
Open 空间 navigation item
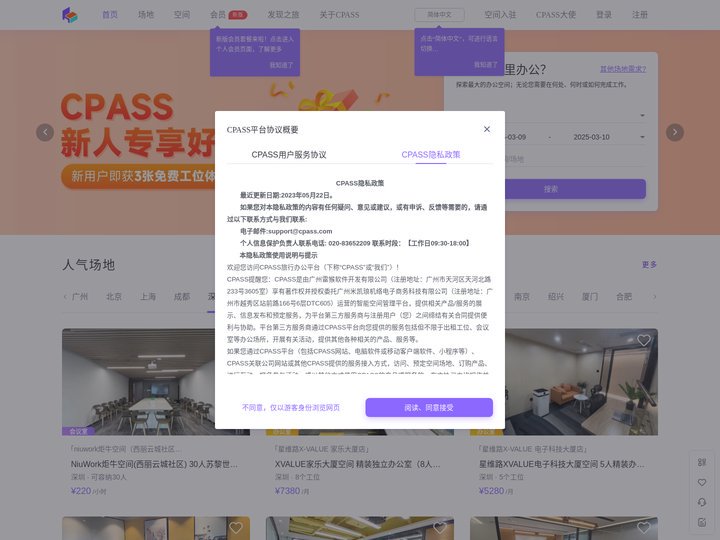pyautogui.click(x=182, y=15)
